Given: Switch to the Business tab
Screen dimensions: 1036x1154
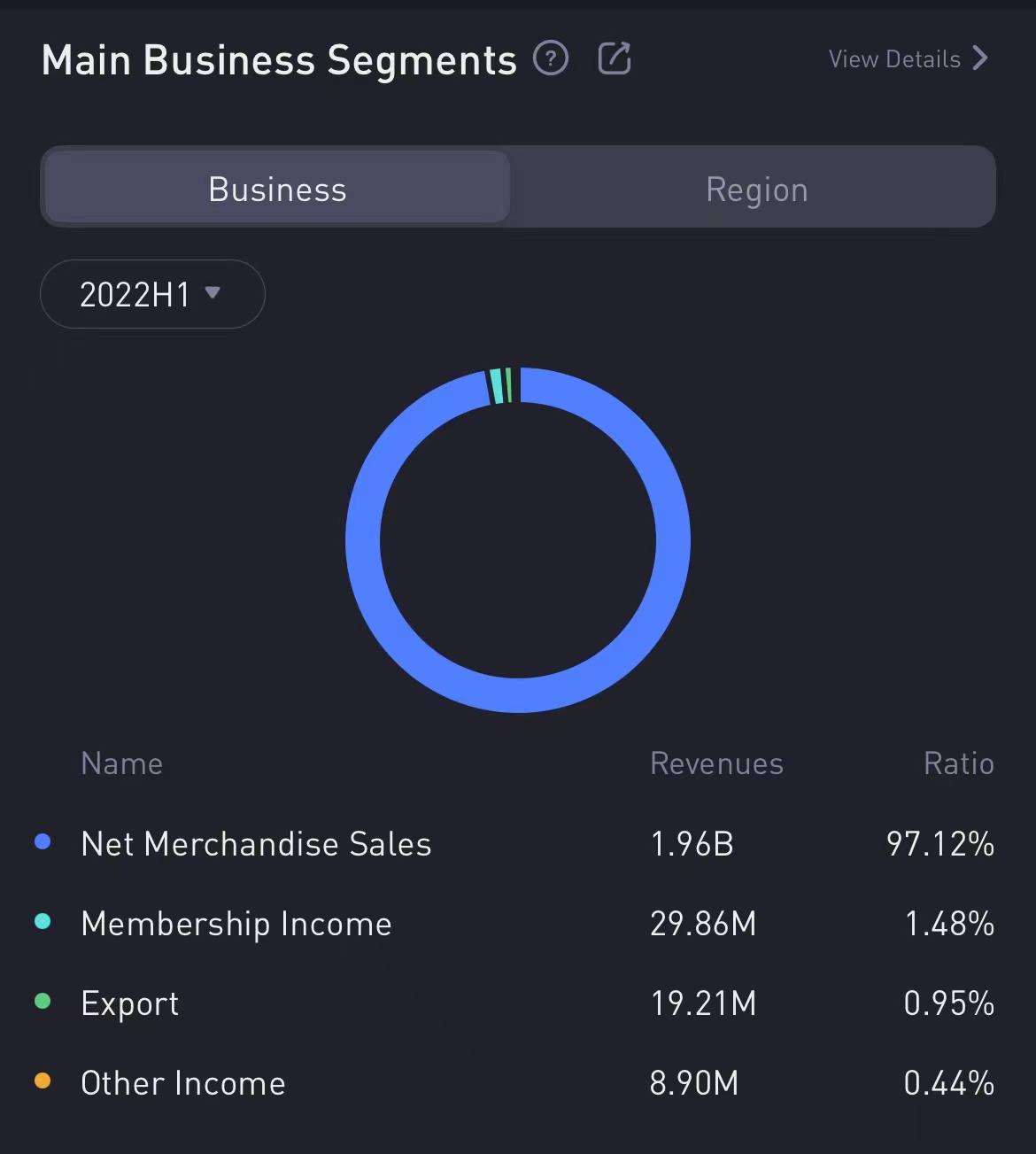Looking at the screenshot, I should point(277,188).
